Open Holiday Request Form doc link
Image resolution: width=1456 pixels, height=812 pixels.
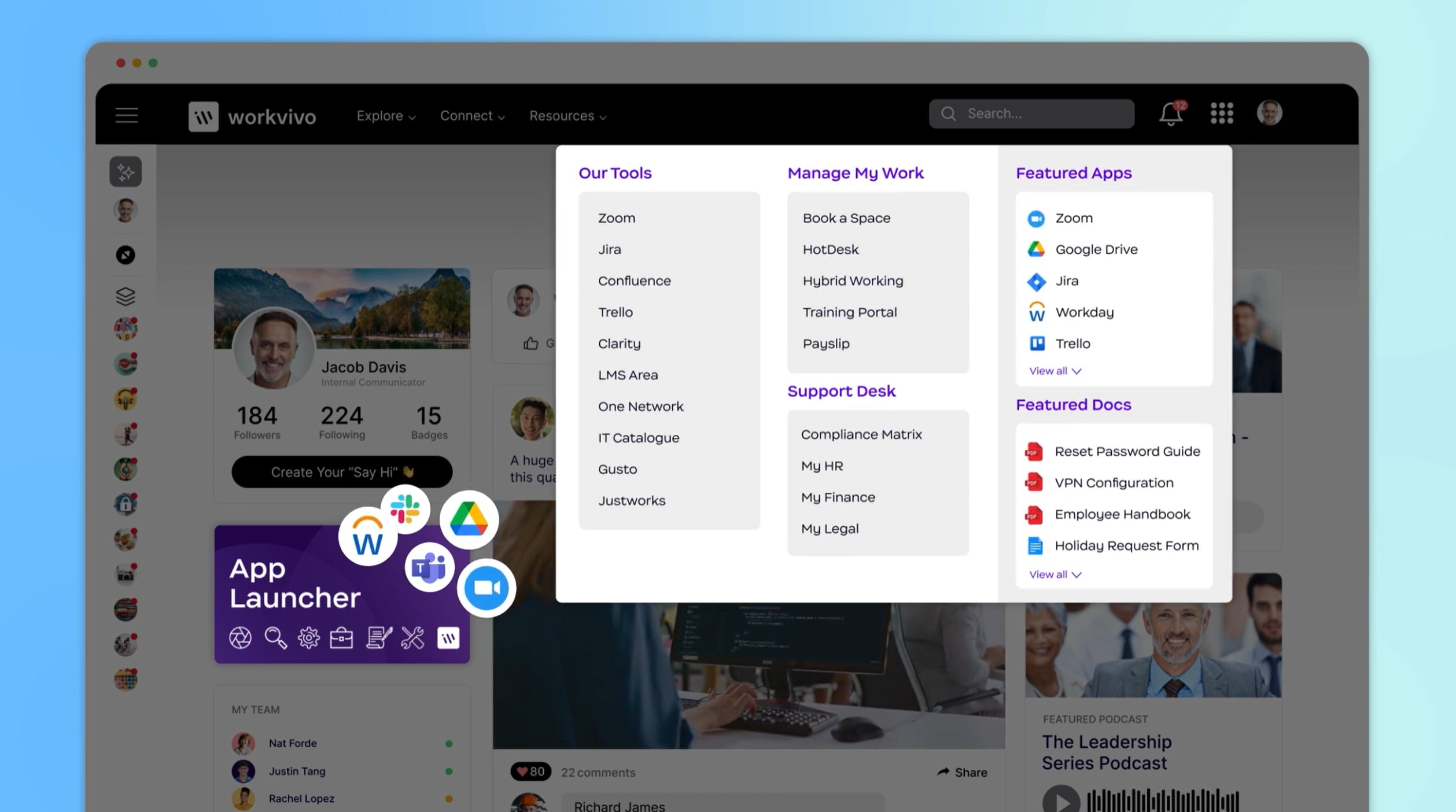1126,546
